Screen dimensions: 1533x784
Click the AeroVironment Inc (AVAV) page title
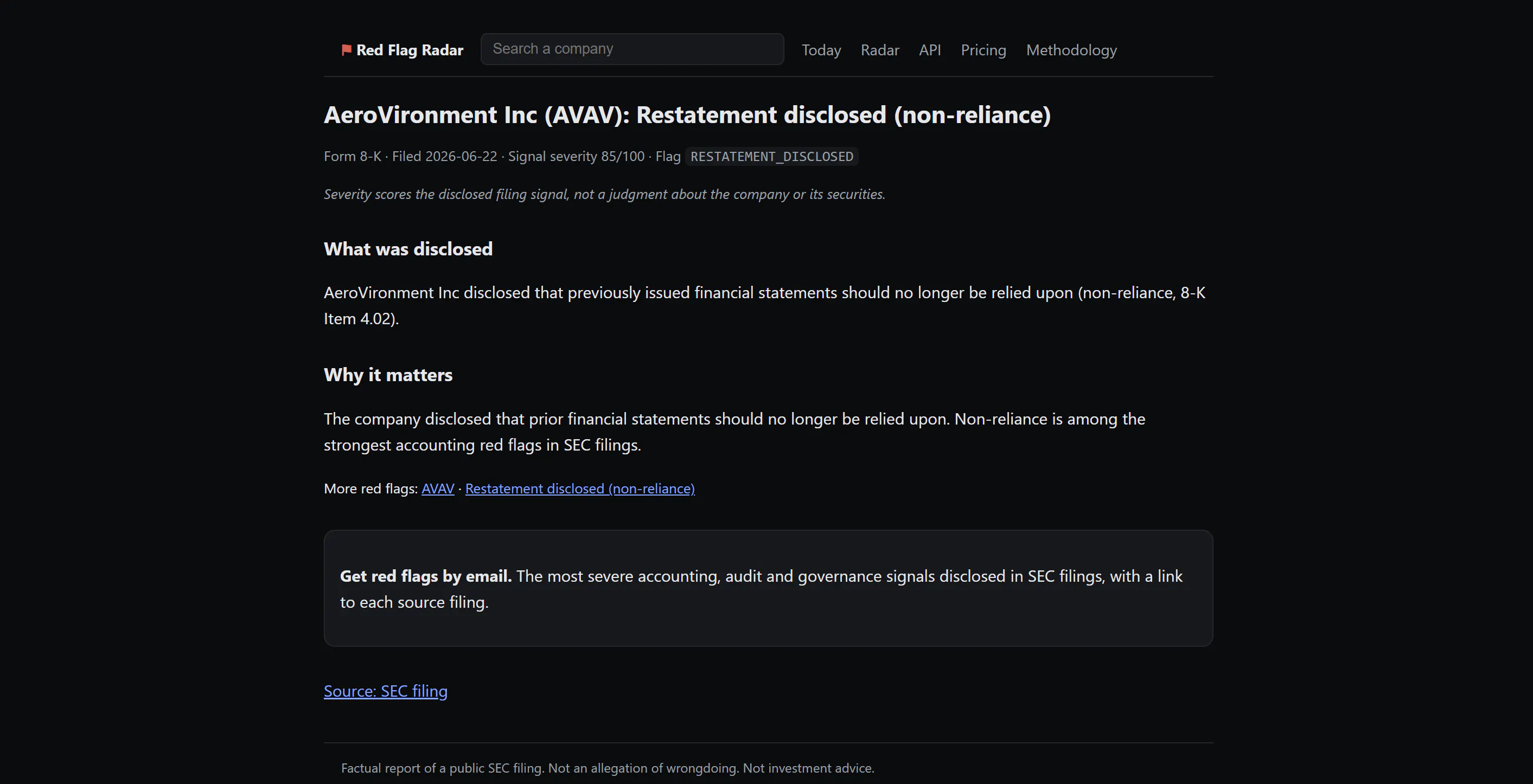point(687,115)
